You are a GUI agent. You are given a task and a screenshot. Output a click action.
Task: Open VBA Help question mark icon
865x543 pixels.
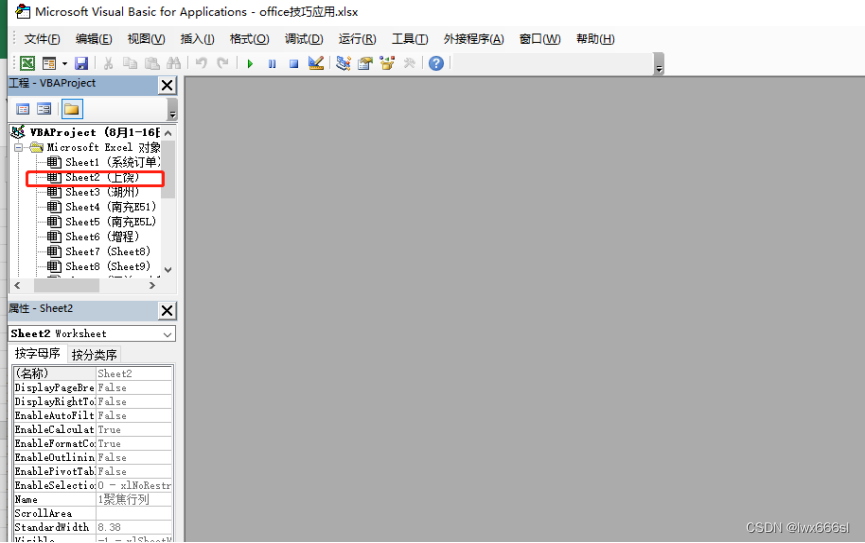point(436,63)
